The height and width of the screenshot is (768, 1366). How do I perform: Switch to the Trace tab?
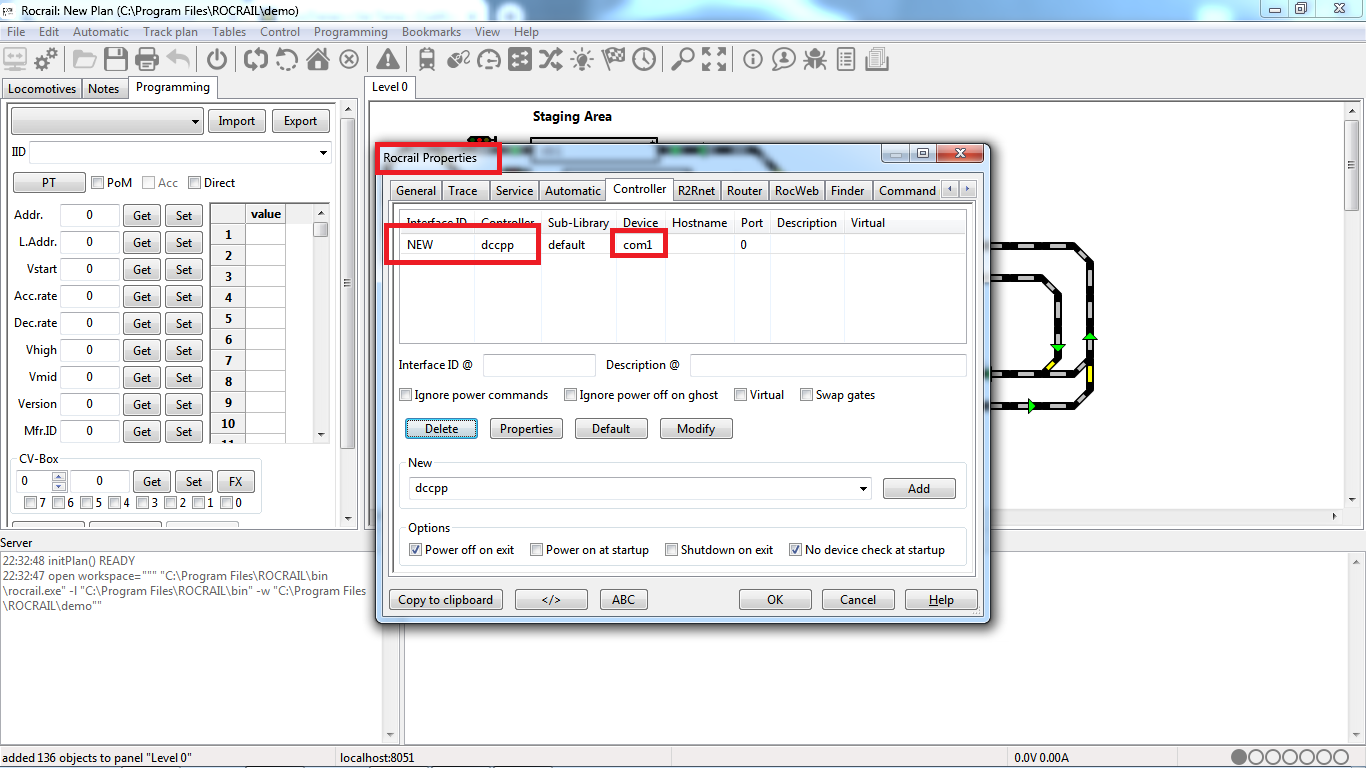coord(463,190)
